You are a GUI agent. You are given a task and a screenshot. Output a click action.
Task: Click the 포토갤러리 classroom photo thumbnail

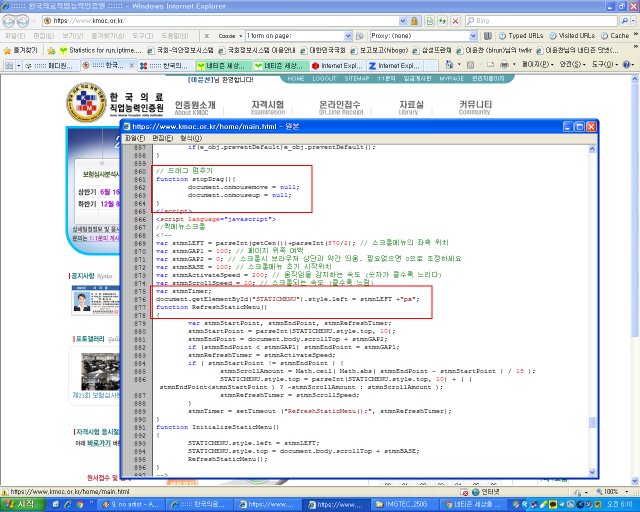(x=100, y=372)
